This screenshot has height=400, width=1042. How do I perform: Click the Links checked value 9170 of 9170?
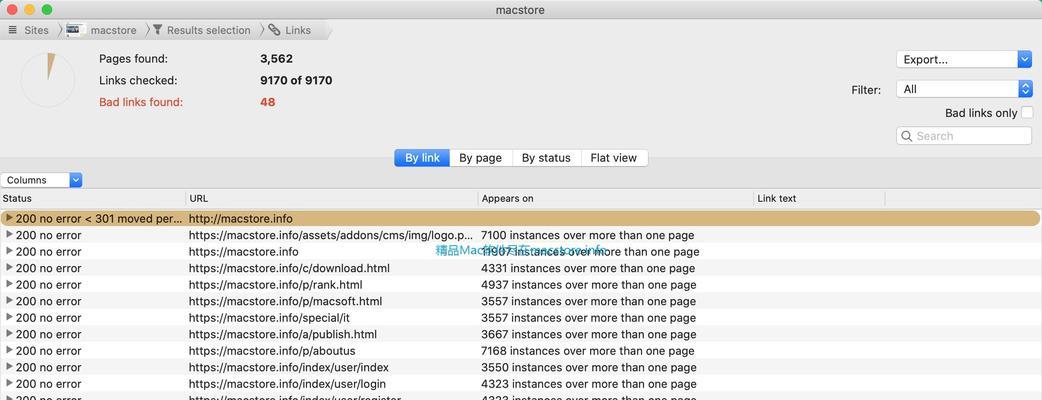click(296, 80)
